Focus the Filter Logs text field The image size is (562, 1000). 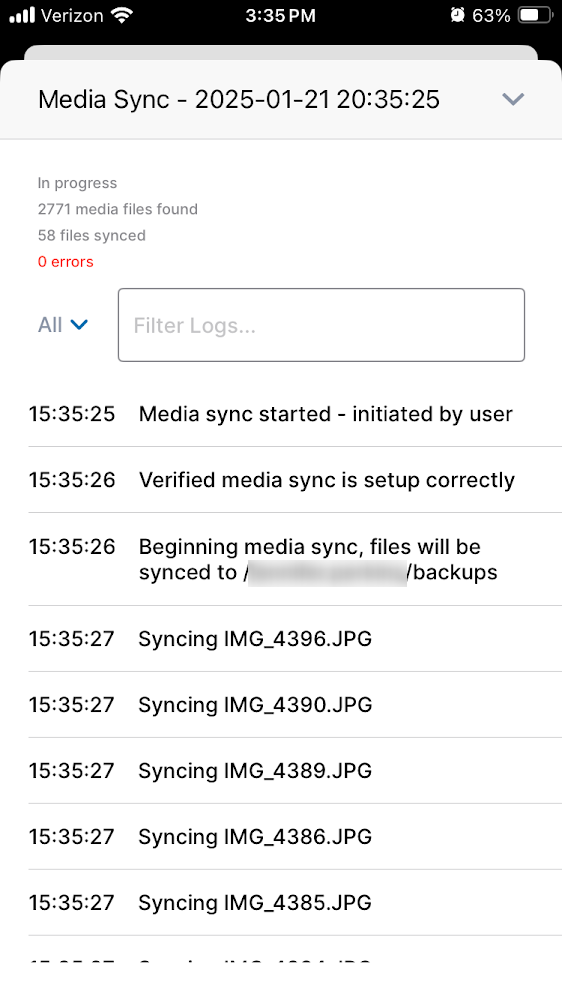322,325
